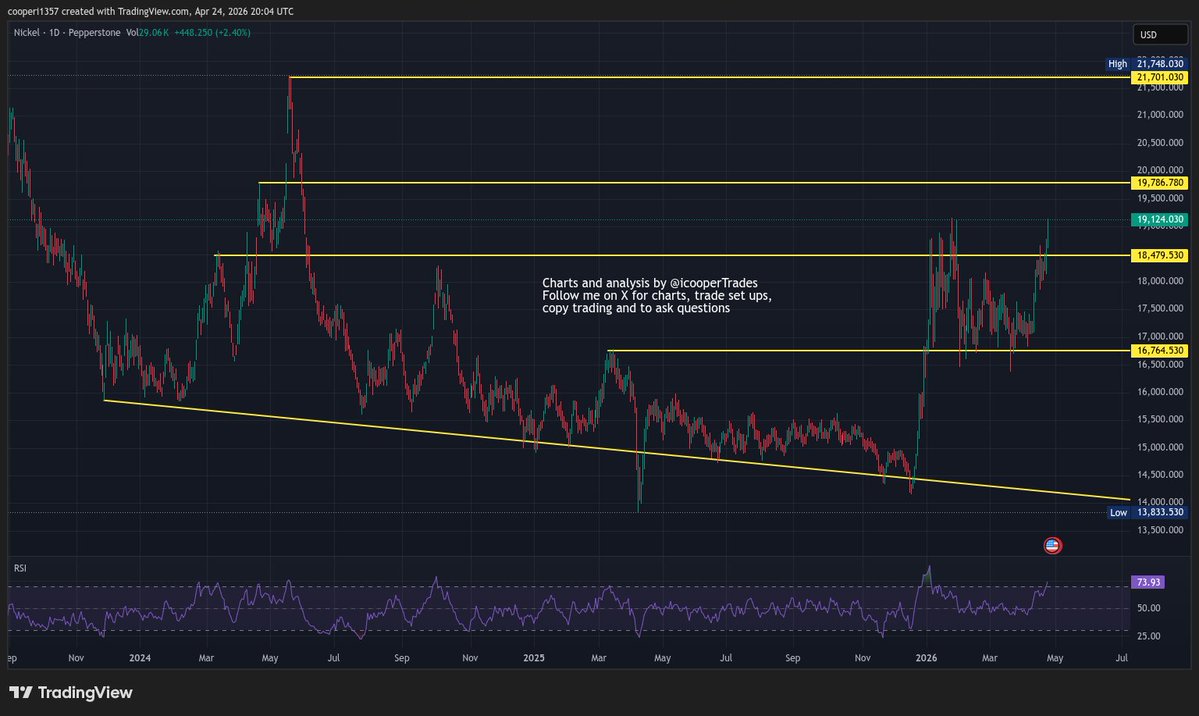Click the 14,500.000 price axis label
This screenshot has width=1199, height=716.
click(1160, 475)
